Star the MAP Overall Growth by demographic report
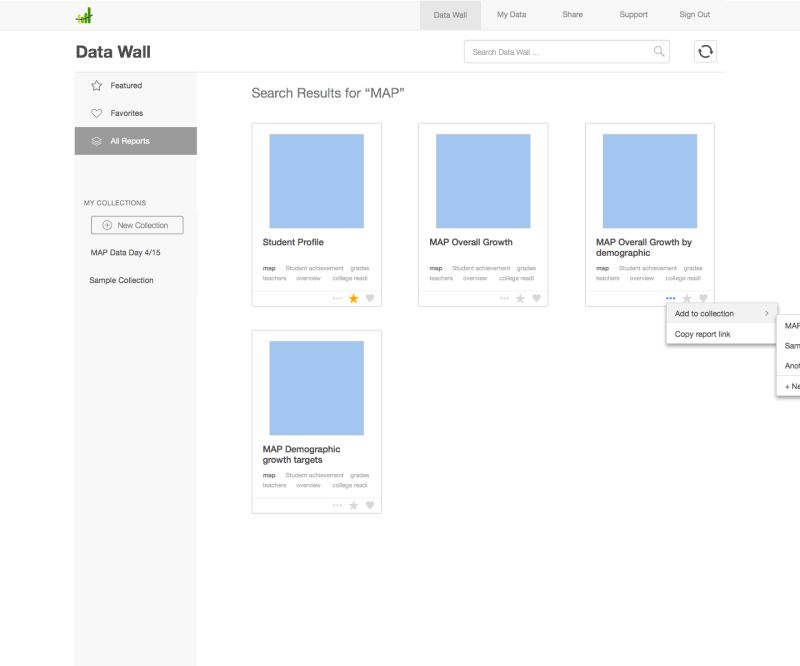 click(686, 297)
